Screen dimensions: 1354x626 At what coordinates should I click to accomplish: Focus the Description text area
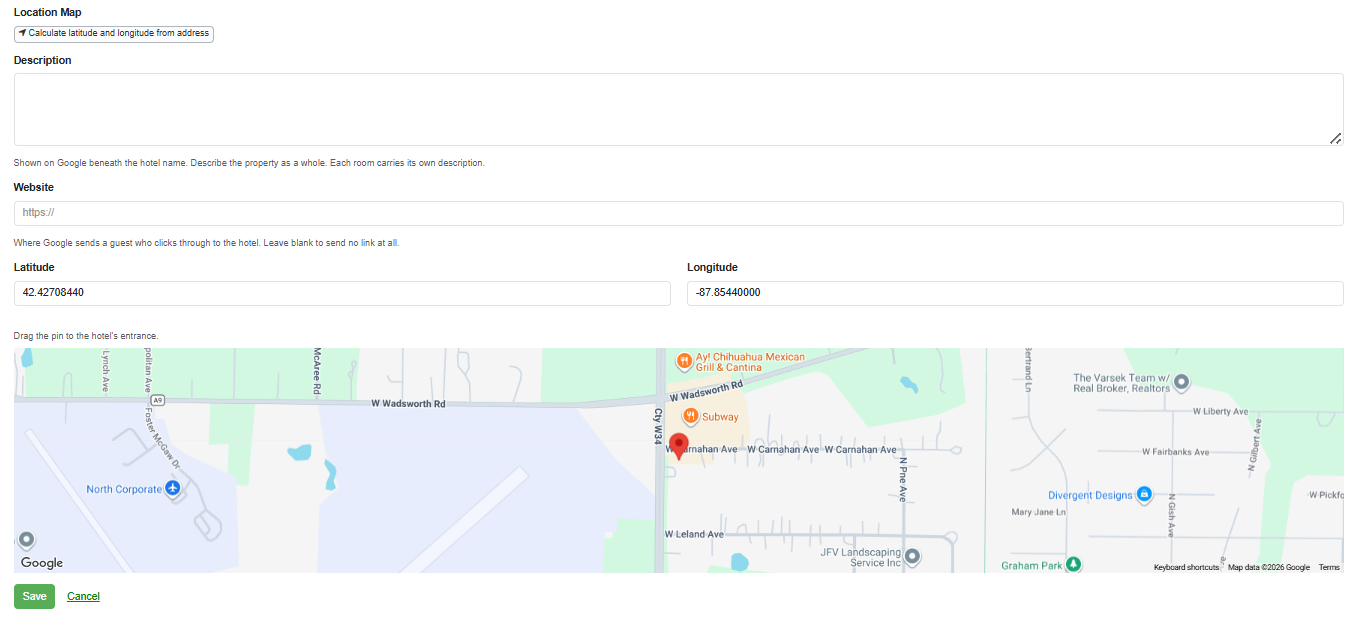click(678, 109)
